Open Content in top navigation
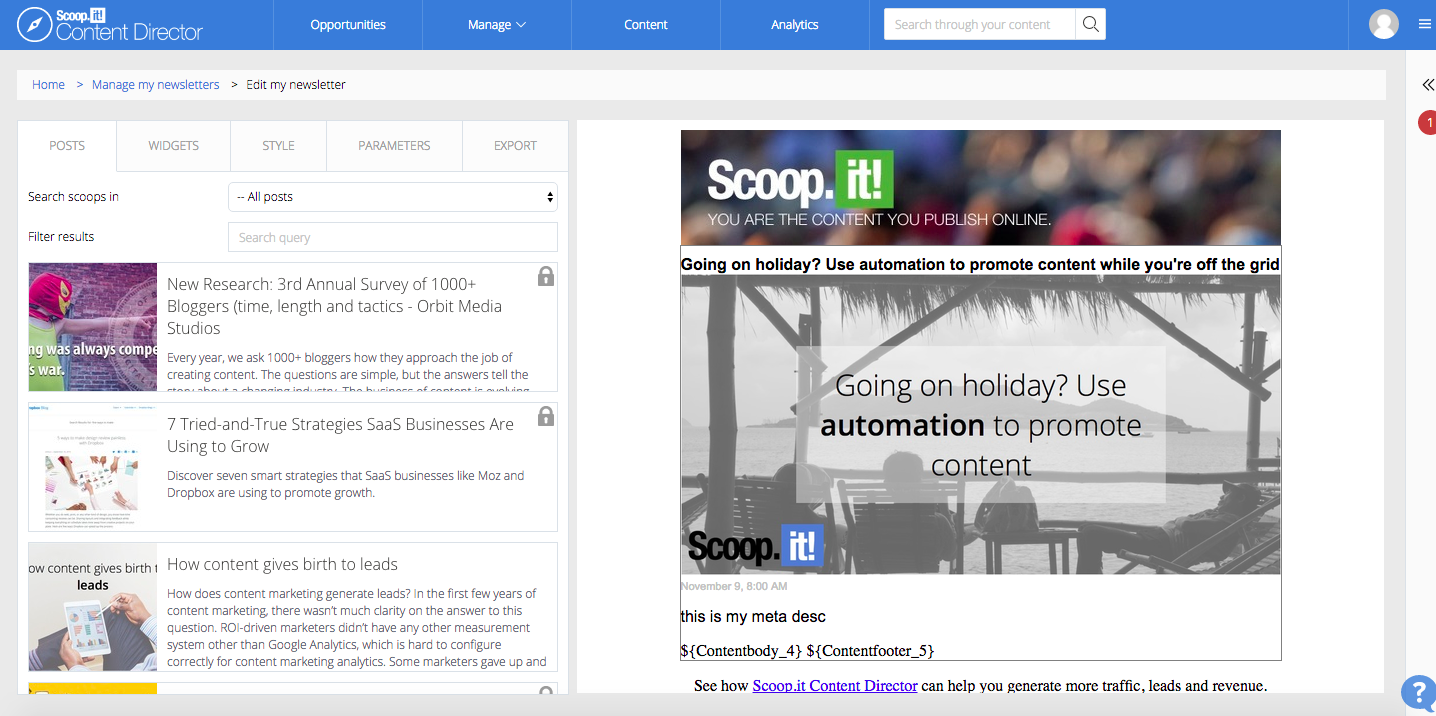The height and width of the screenshot is (716, 1436). point(646,25)
